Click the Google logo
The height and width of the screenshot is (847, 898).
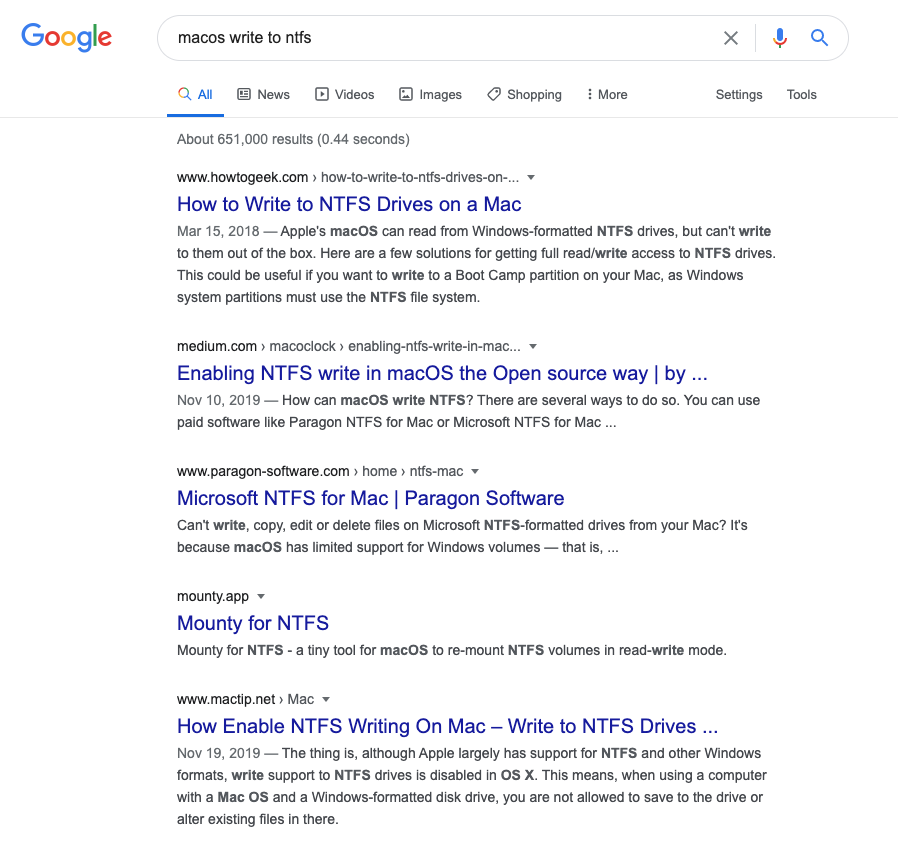(x=66, y=37)
